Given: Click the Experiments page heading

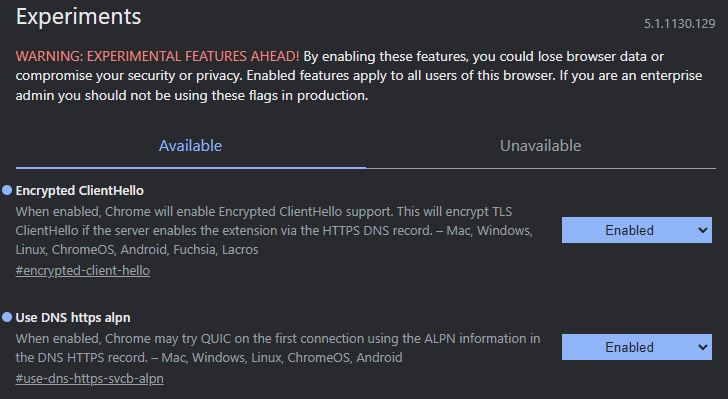Looking at the screenshot, I should [x=78, y=17].
